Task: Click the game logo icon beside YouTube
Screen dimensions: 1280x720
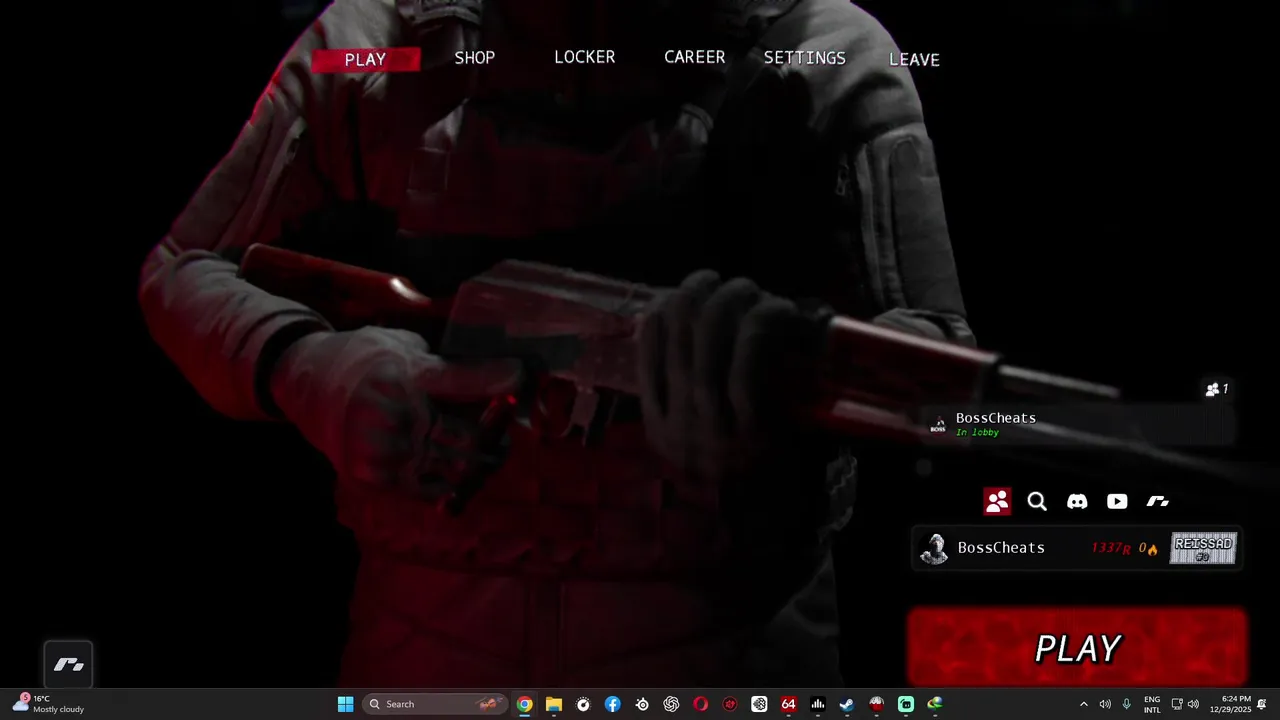Action: coord(1158,502)
